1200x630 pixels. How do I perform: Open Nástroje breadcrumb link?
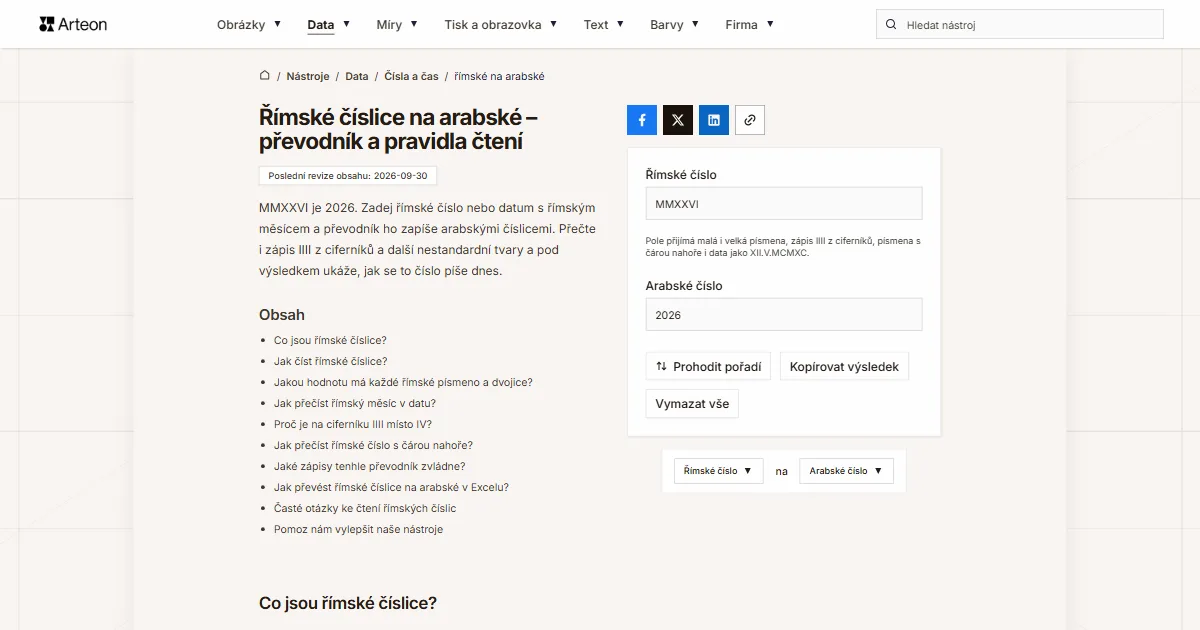pos(308,76)
